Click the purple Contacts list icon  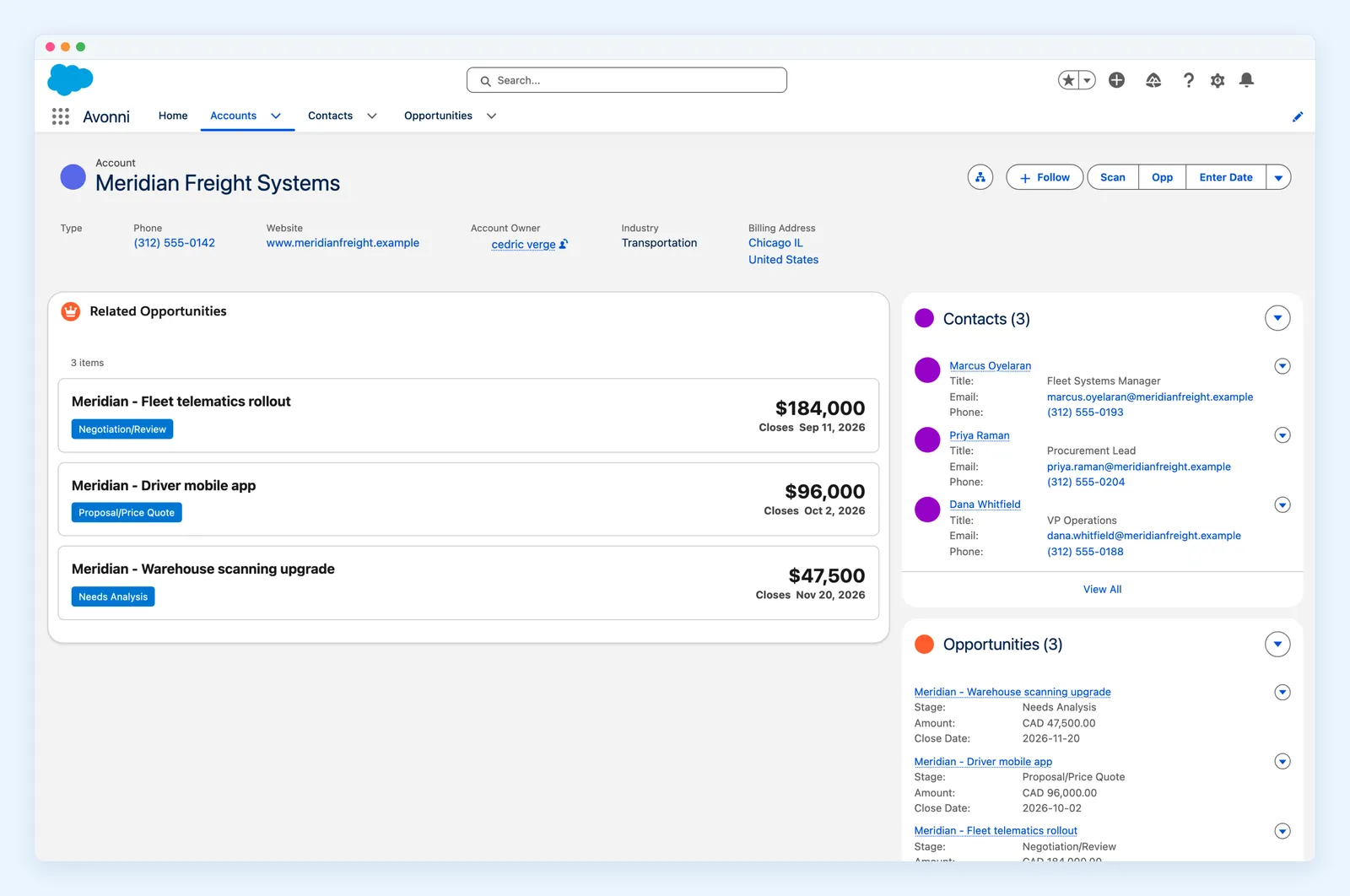(925, 318)
